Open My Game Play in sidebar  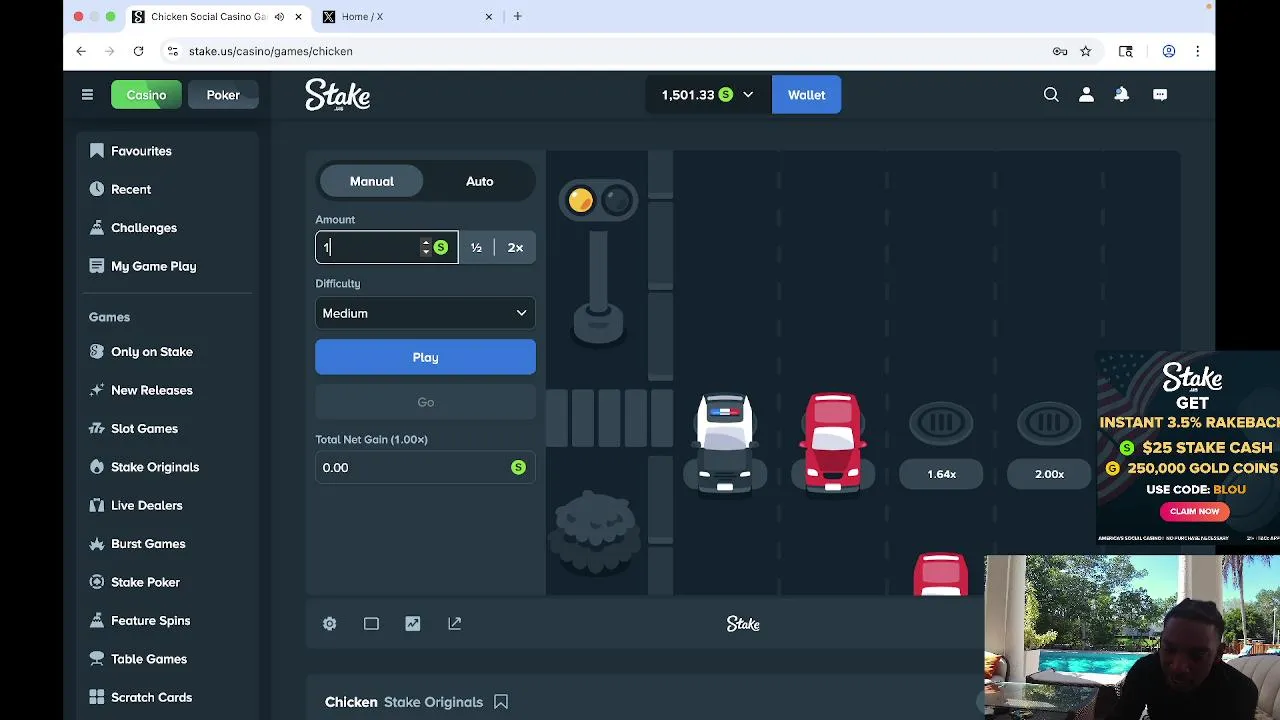[153, 266]
